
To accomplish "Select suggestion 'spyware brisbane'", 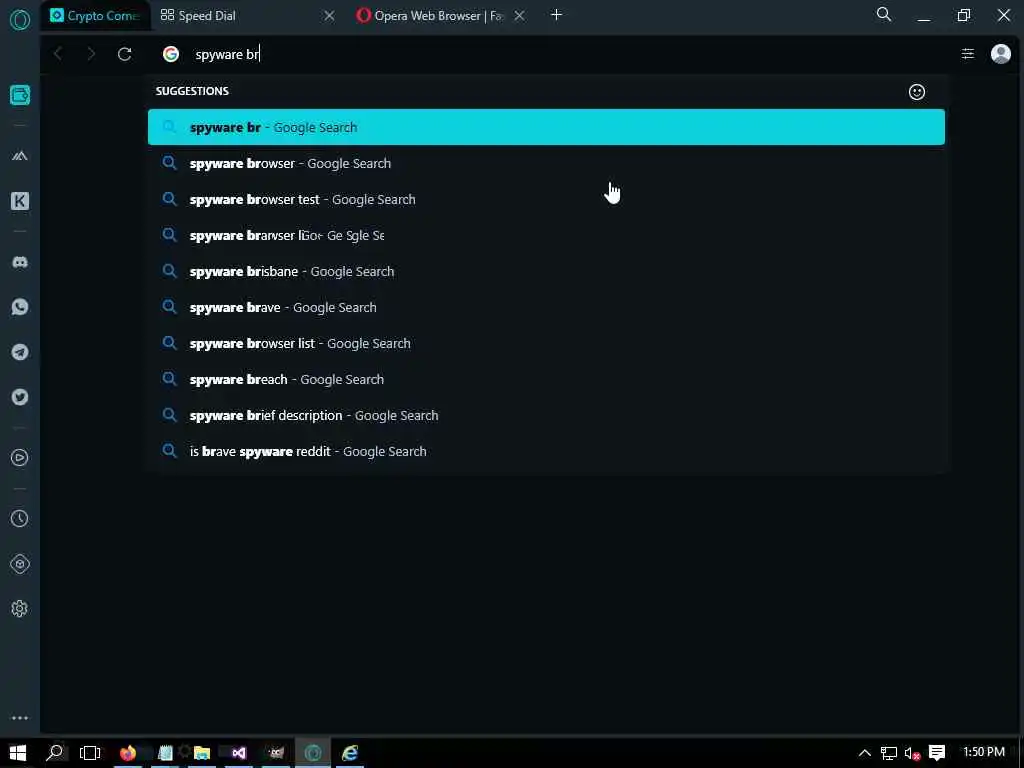I will (x=546, y=271).
